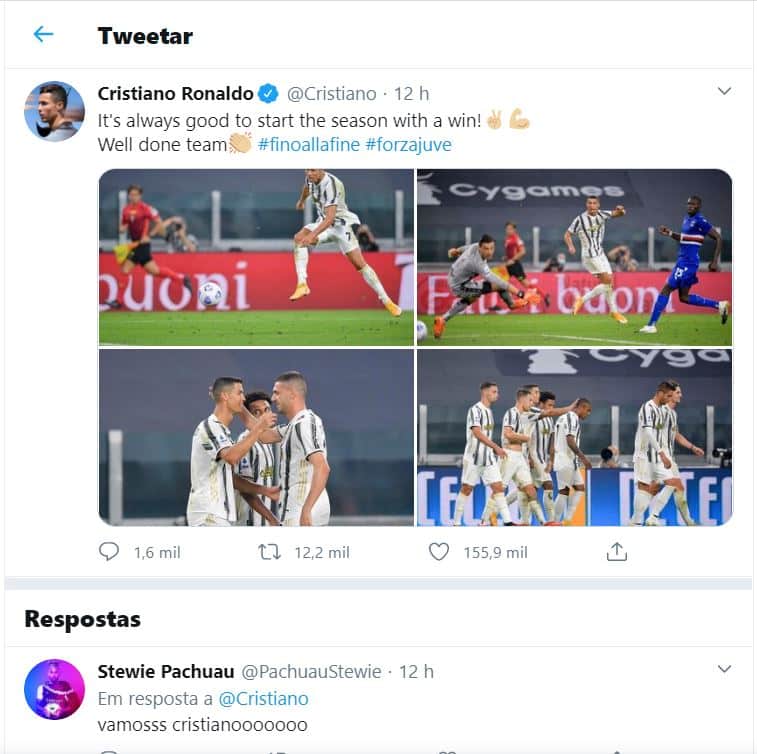Expand the chevron on Stewie Pachuau's reply
757x754 pixels.
725,669
